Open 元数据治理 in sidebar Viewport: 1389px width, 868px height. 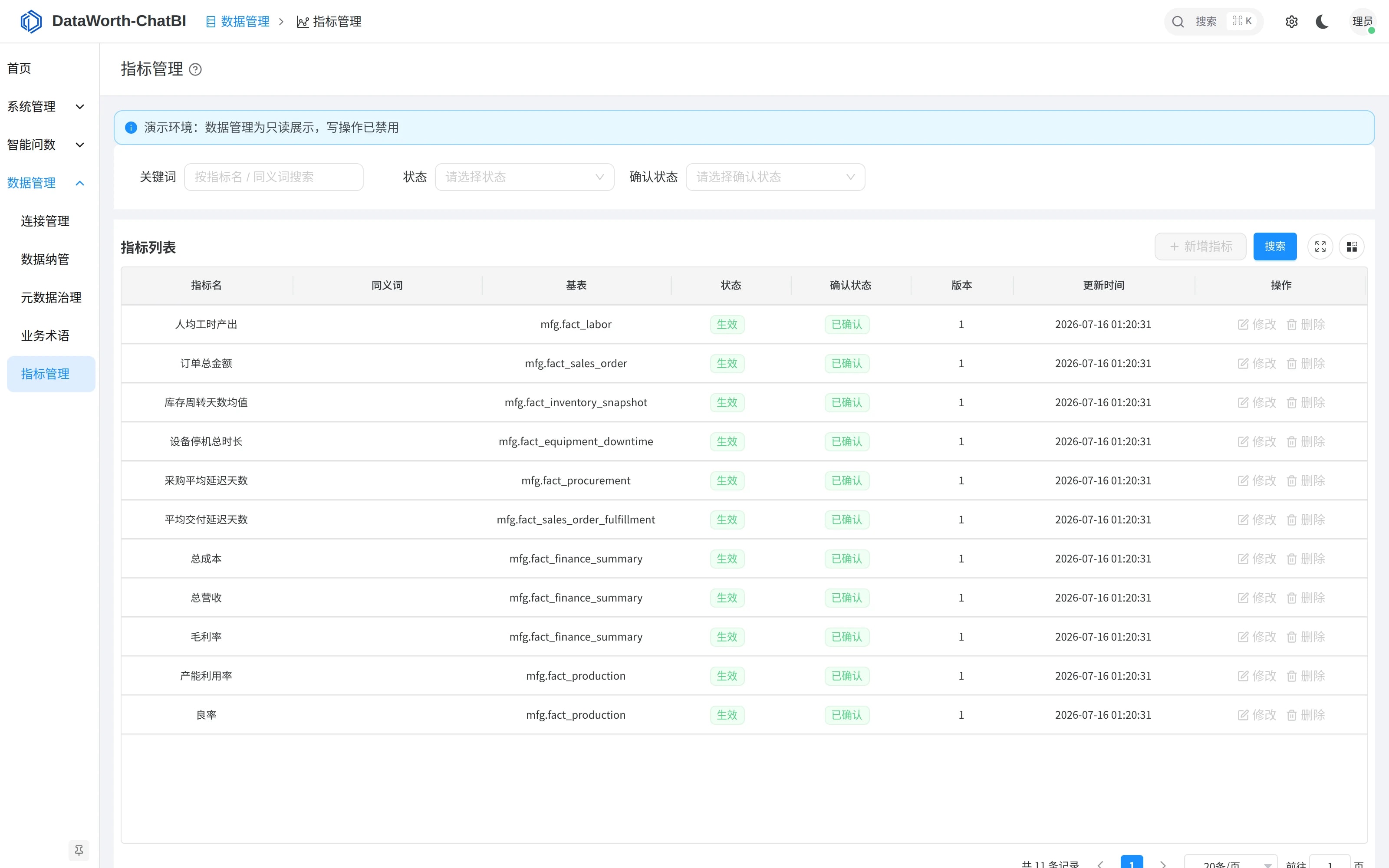coord(51,297)
